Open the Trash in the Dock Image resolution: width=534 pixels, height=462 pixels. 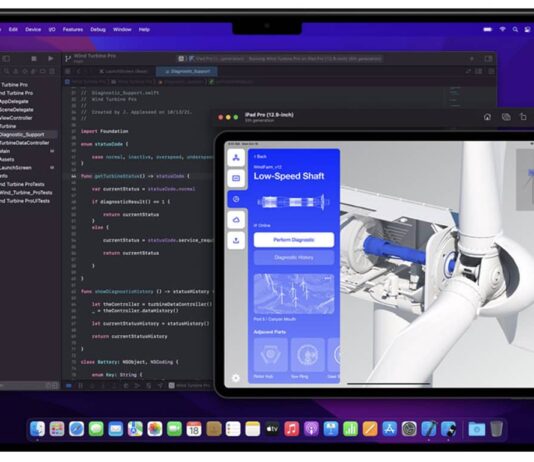(x=497, y=429)
